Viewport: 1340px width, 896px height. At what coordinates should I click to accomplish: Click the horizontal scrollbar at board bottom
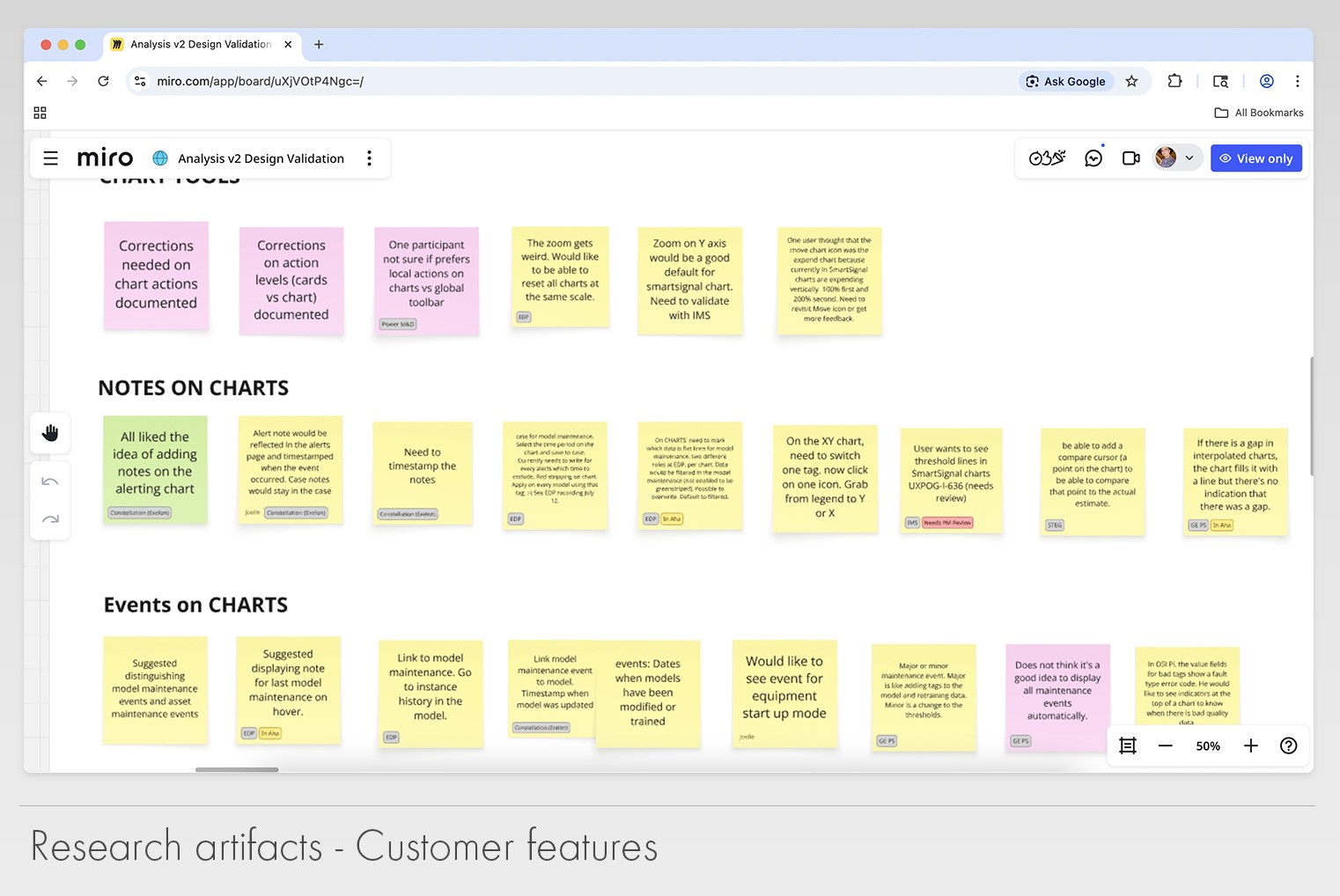237,769
